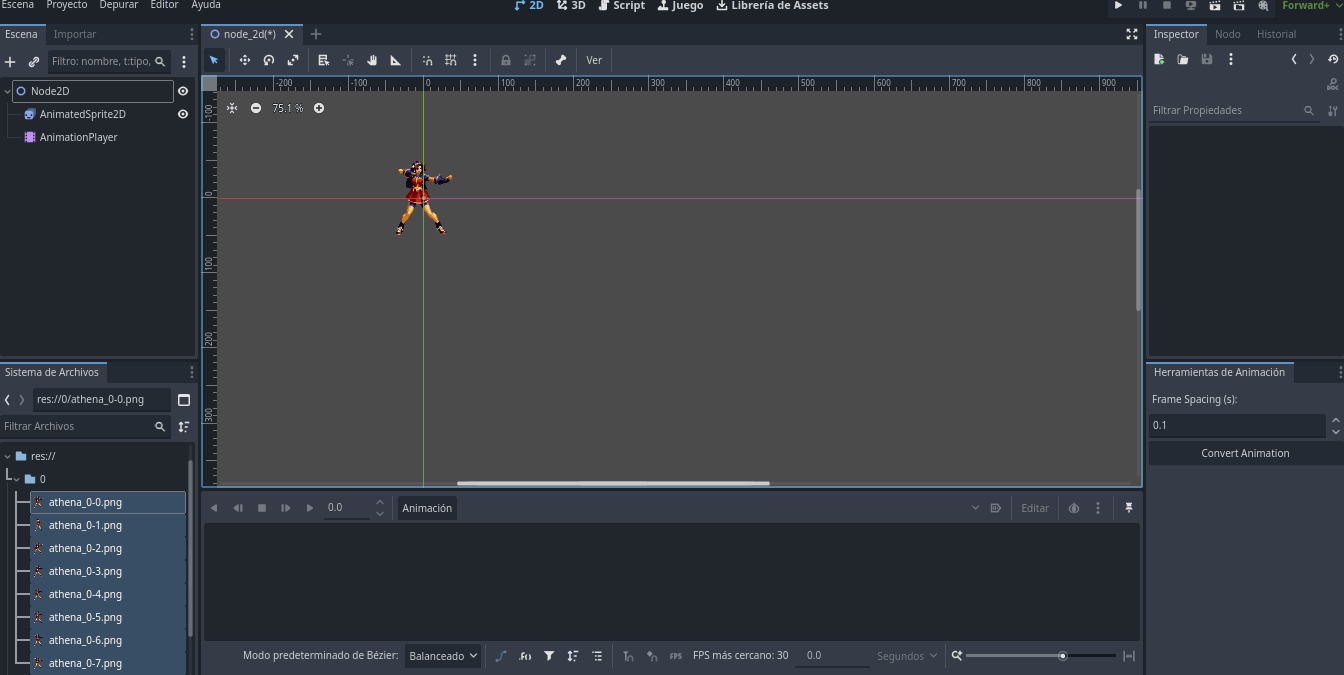Toggle onion skinning in animation panel
Viewport: 1344px width, 675px height.
click(1074, 508)
